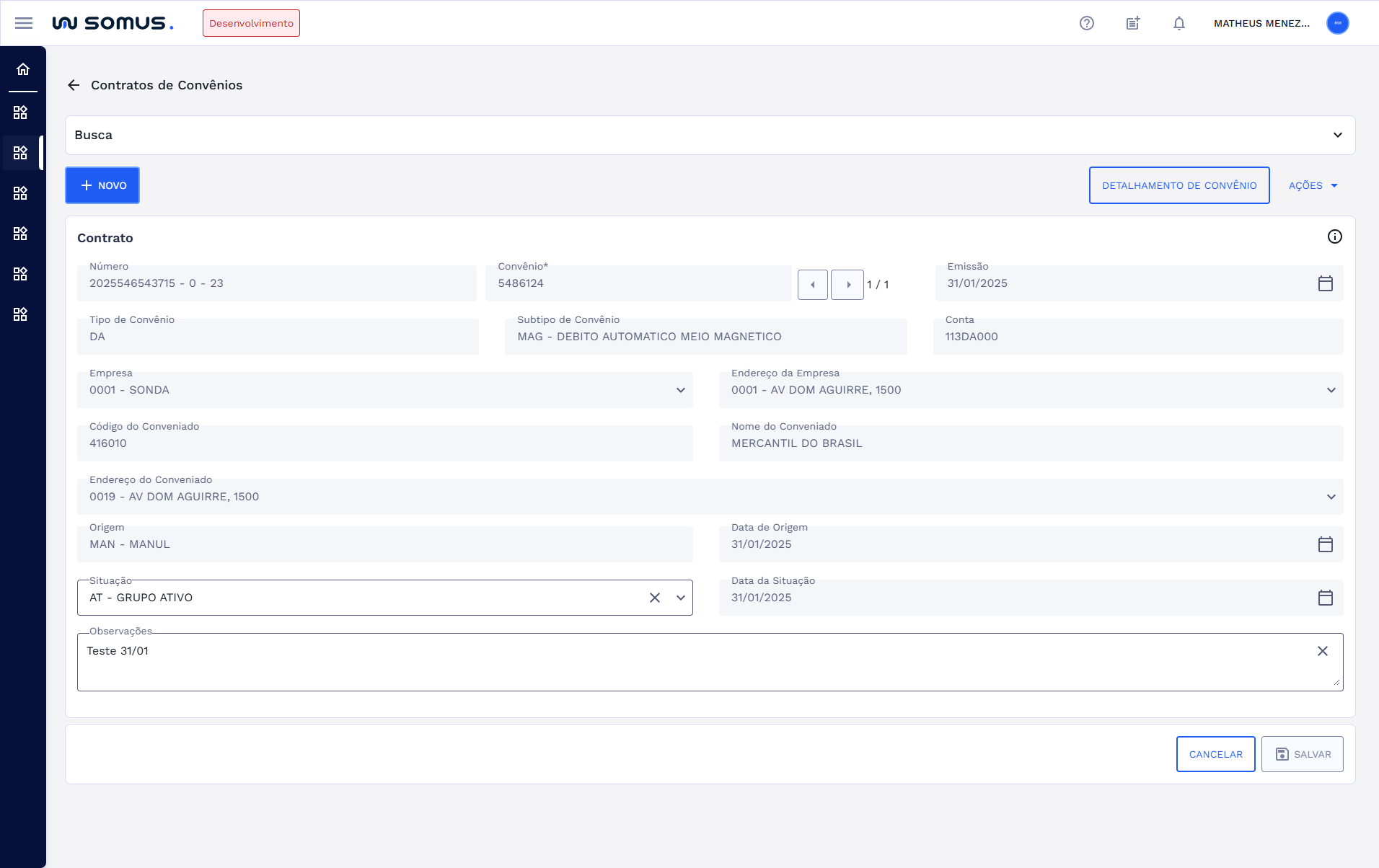
Task: Click the Novo button
Action: (102, 185)
